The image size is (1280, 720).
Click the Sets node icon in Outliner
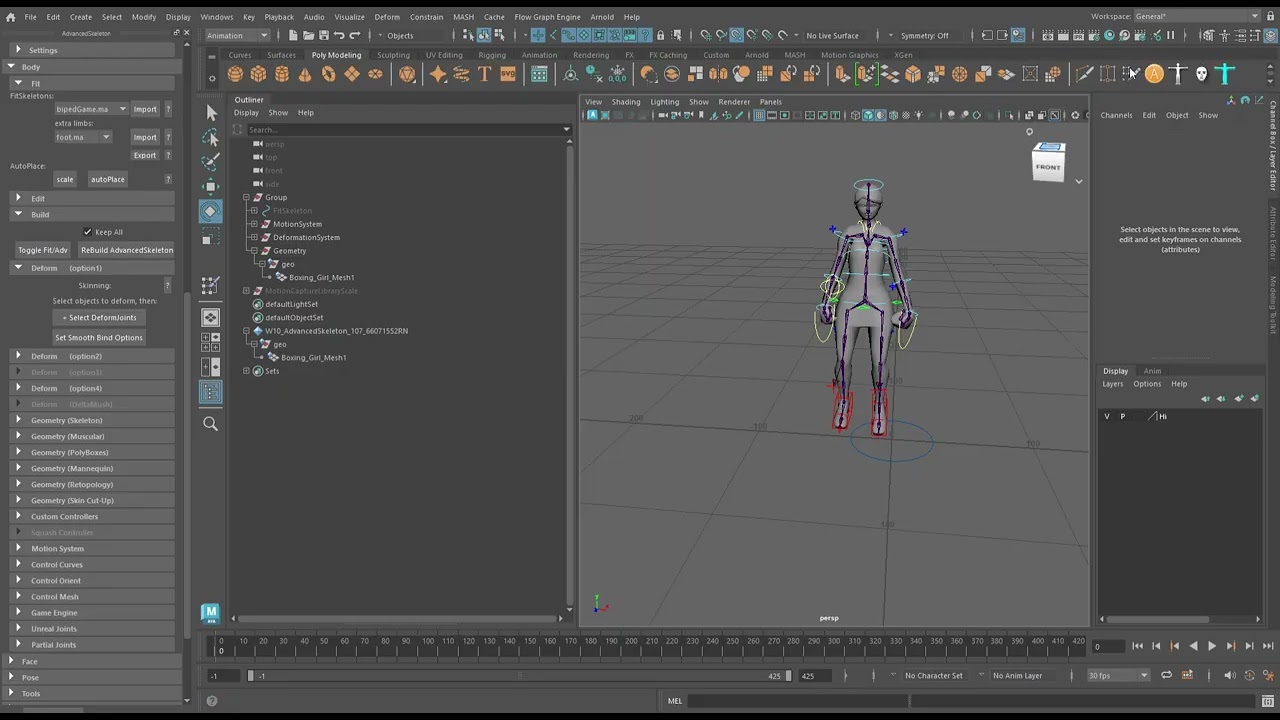[258, 371]
